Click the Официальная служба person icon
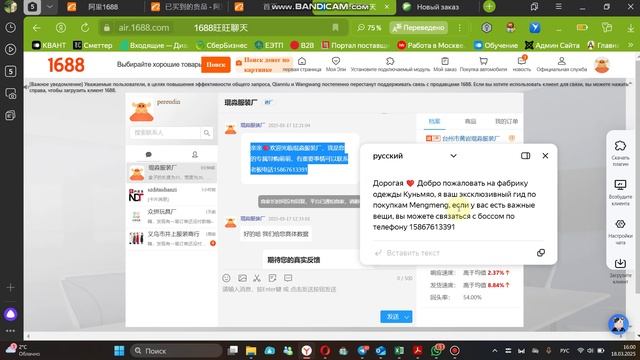 (x=562, y=61)
